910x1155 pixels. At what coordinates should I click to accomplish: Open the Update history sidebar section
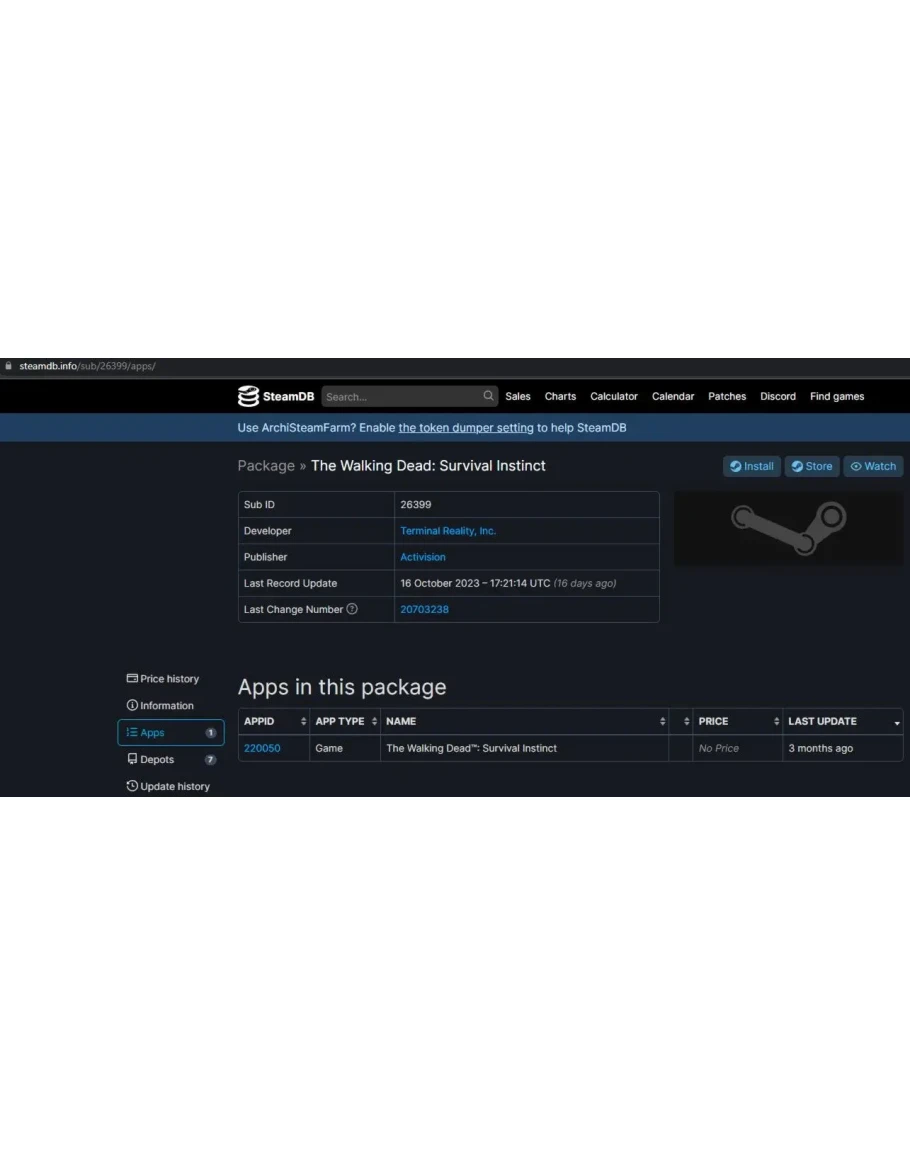tap(168, 787)
